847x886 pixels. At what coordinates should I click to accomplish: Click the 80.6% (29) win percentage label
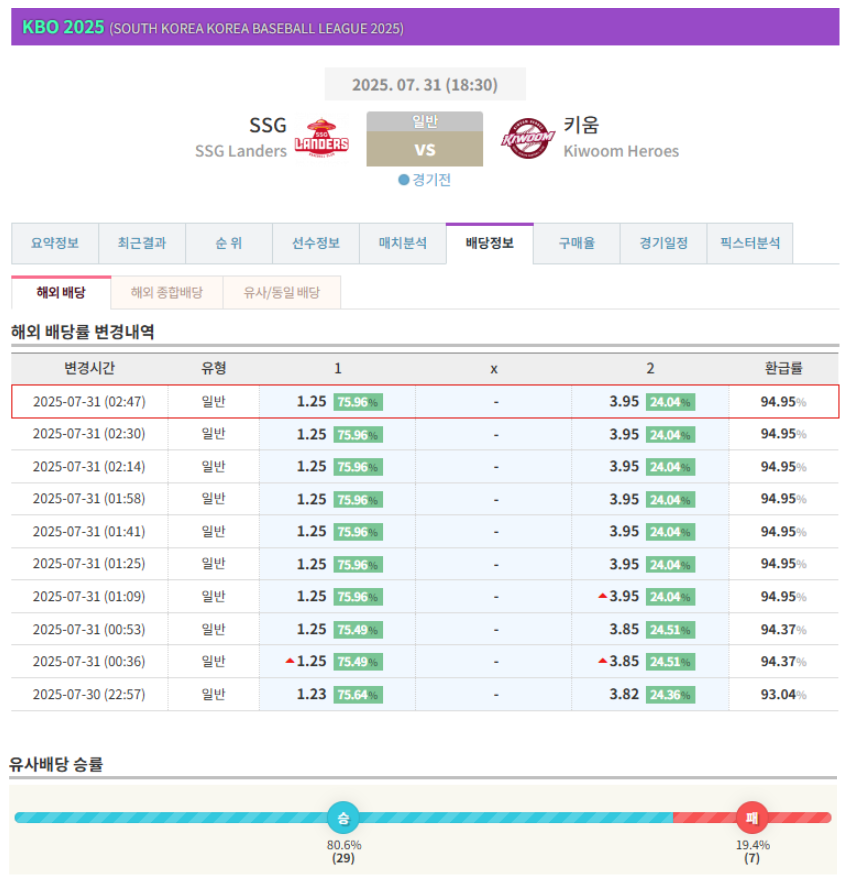344,852
